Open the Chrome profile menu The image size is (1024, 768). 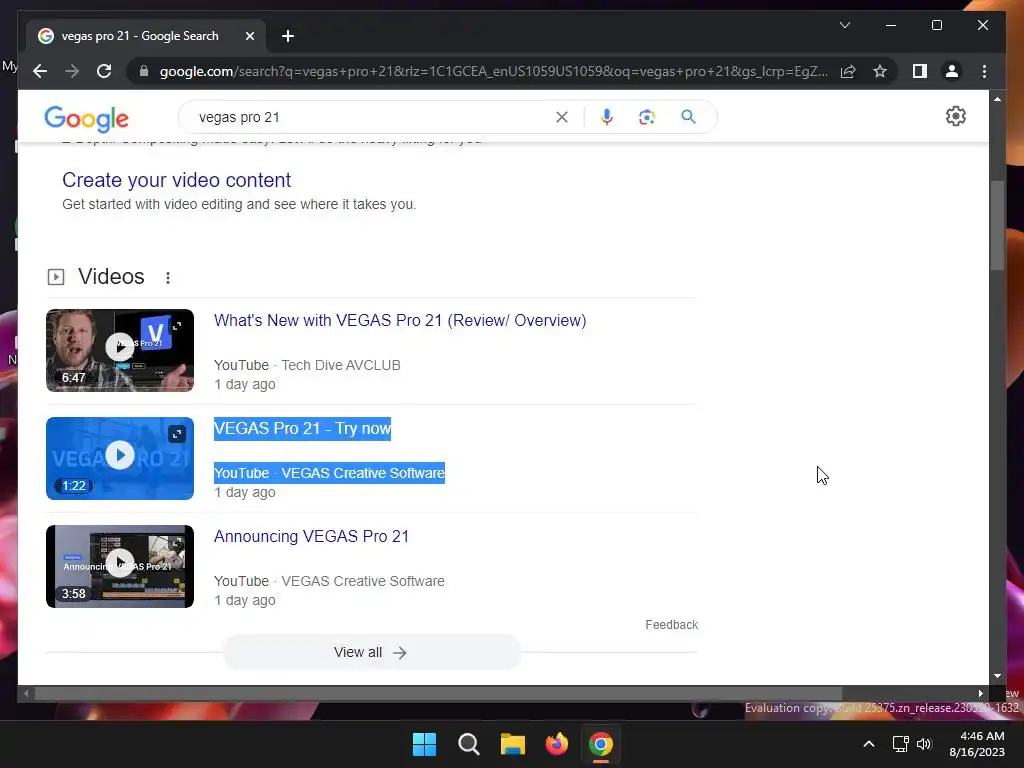952,71
